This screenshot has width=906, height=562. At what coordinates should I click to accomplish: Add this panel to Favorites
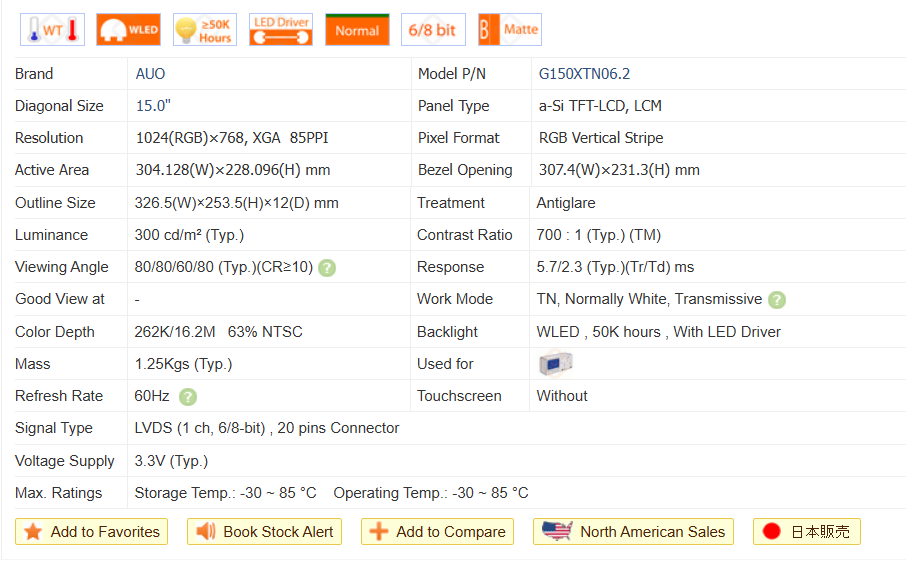92,532
